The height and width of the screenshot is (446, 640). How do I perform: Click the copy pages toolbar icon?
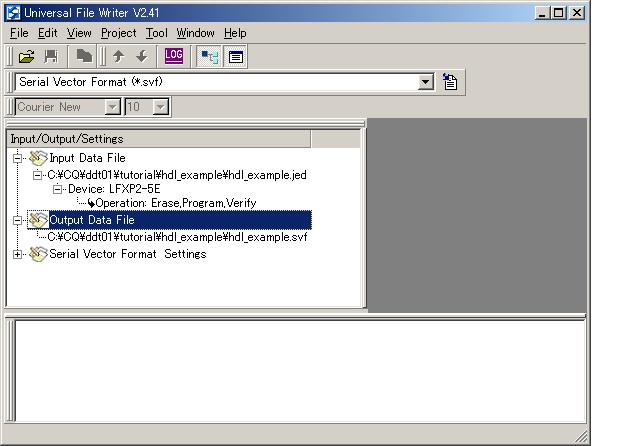pos(85,57)
